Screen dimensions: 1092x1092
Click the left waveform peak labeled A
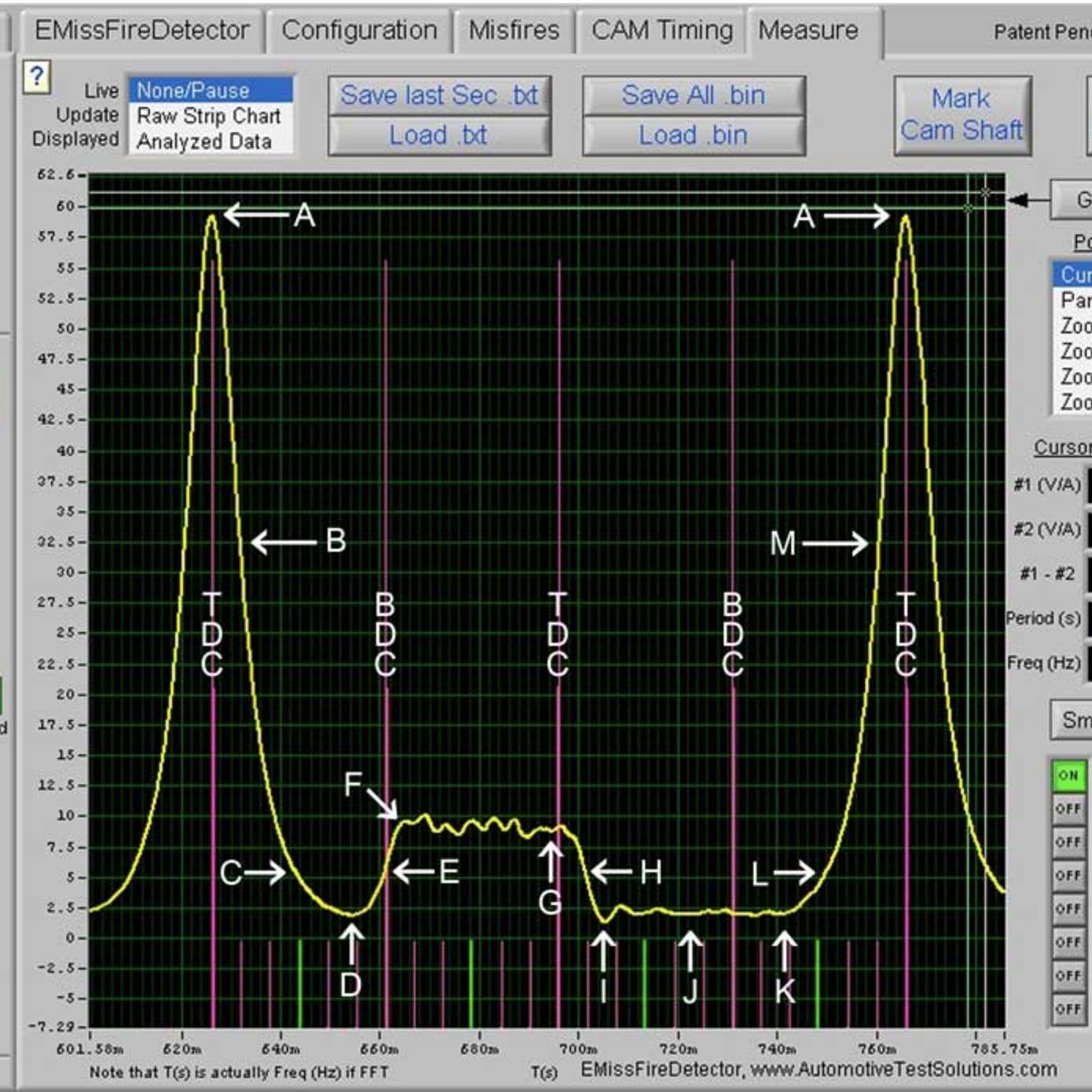pyautogui.click(x=211, y=218)
